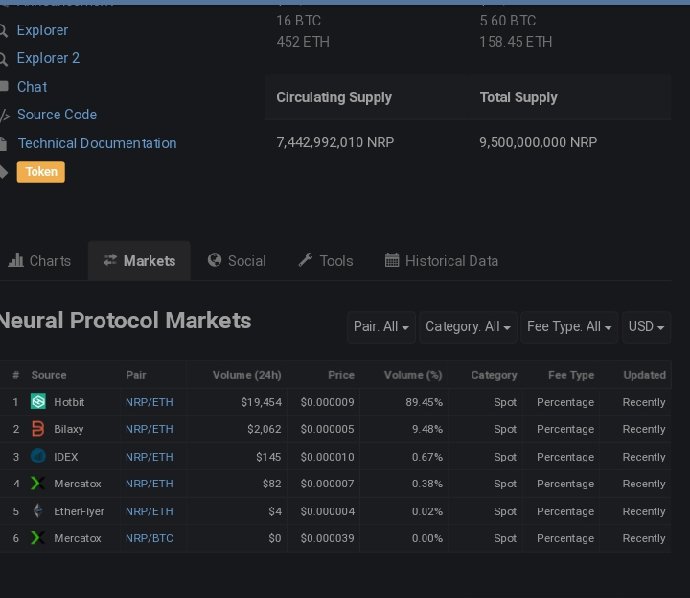
Task: Click the wrench icon on Tools tab
Action: click(305, 260)
